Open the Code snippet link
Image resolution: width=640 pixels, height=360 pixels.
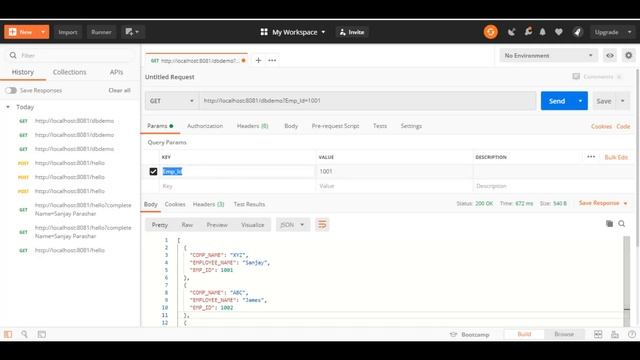click(623, 126)
